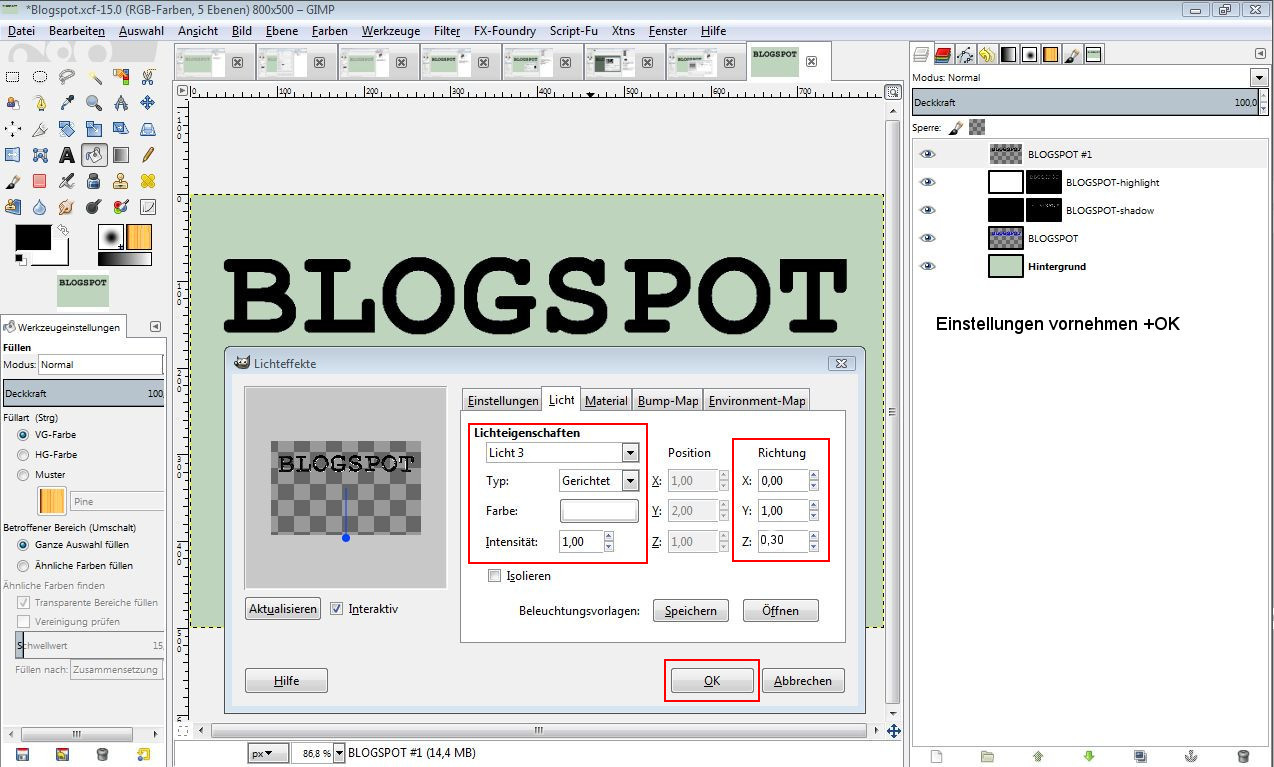Viewport: 1274px width, 767px height.
Task: Hide the BLOGSPOT #1 layer eye
Action: 927,154
